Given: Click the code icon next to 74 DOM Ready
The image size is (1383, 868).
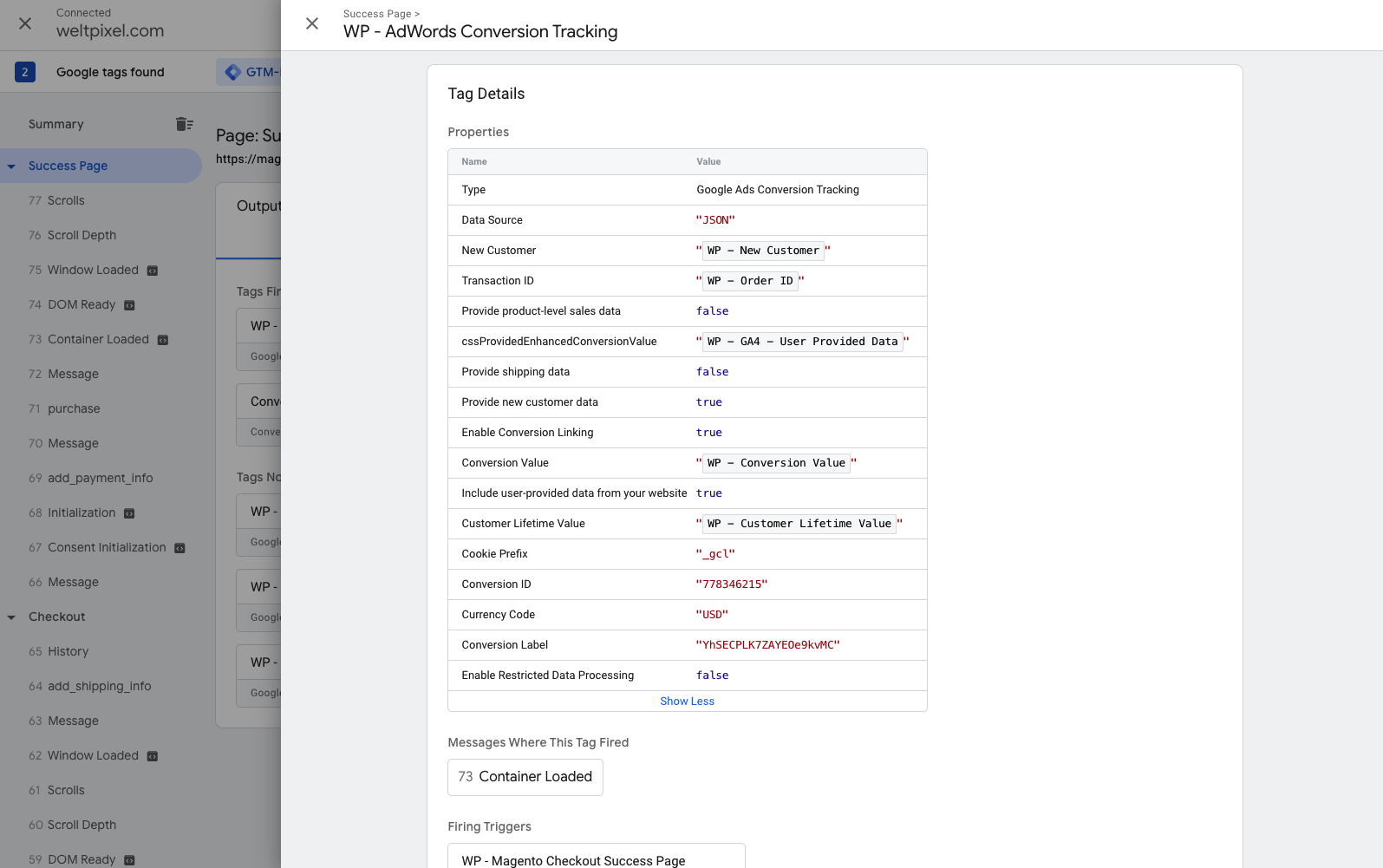Looking at the screenshot, I should [x=129, y=305].
